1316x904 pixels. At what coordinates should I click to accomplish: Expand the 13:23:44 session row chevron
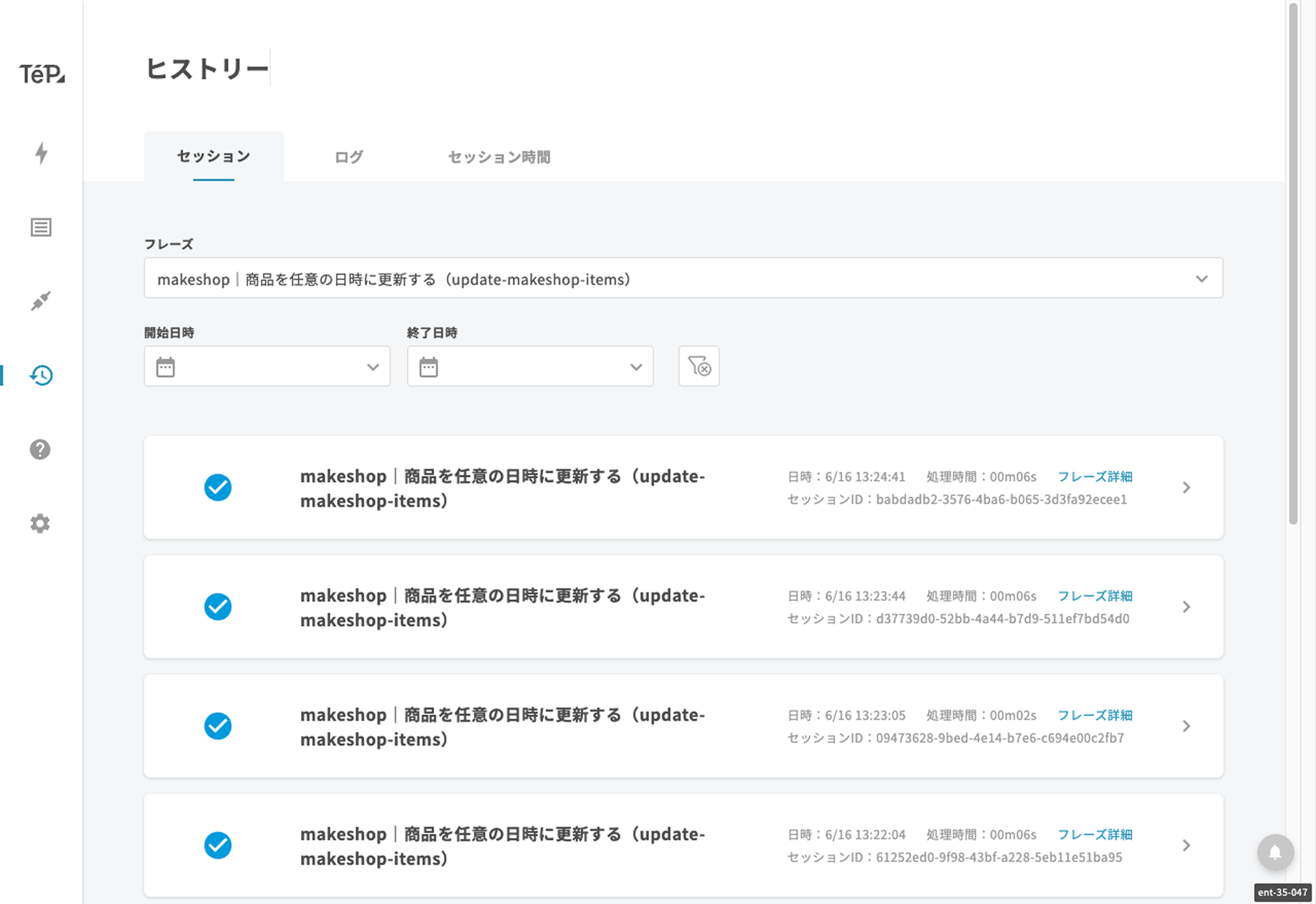pos(1186,607)
